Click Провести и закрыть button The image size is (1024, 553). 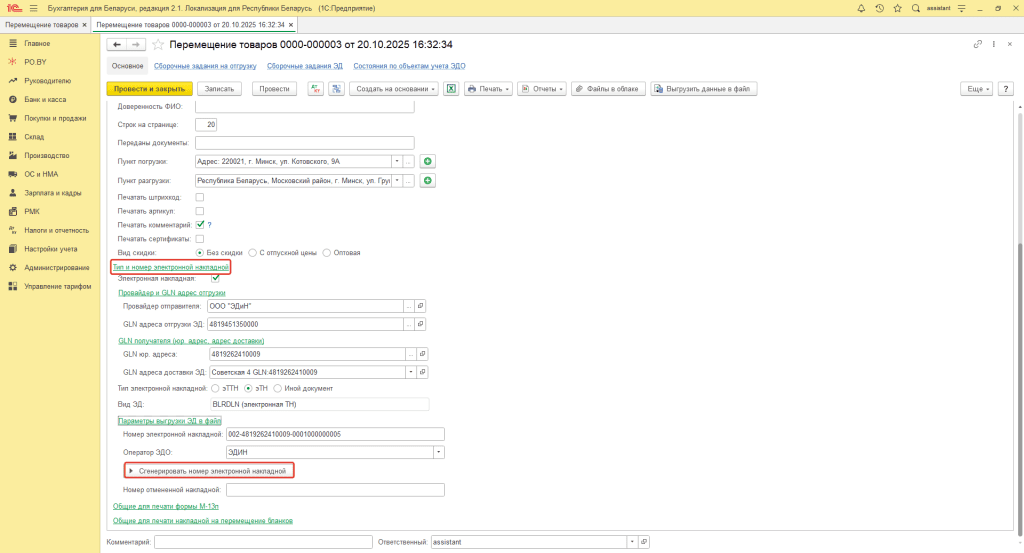tap(147, 89)
